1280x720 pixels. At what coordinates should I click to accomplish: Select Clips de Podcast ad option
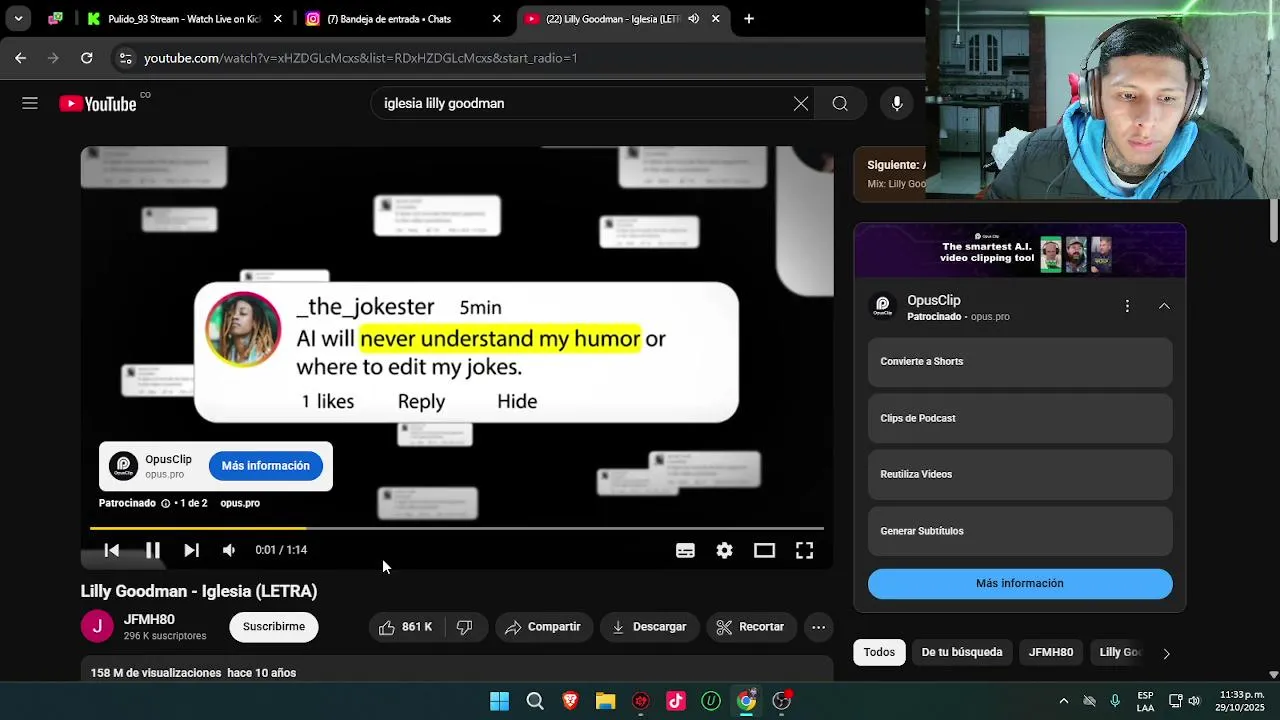[x=1020, y=419]
